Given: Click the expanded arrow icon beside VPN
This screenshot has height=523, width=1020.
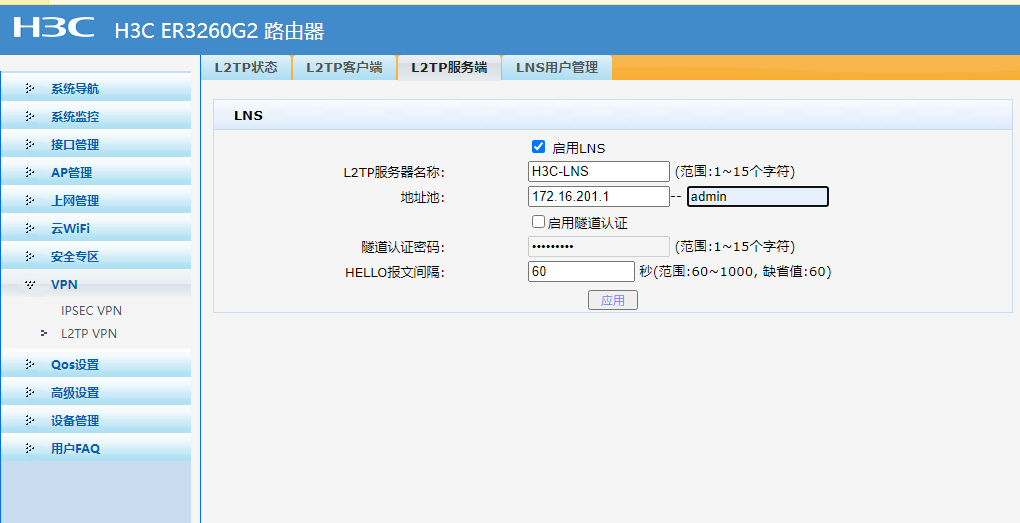Looking at the screenshot, I should pyautogui.click(x=30, y=284).
